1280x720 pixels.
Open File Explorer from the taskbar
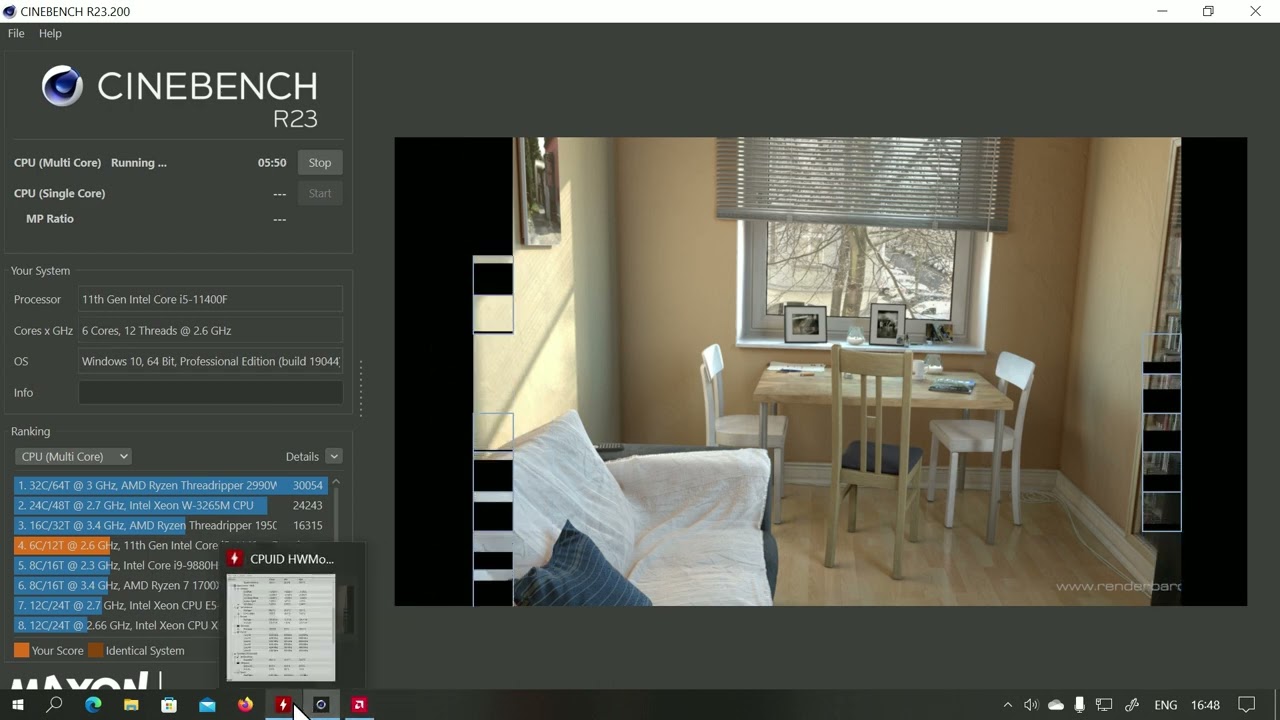[131, 705]
